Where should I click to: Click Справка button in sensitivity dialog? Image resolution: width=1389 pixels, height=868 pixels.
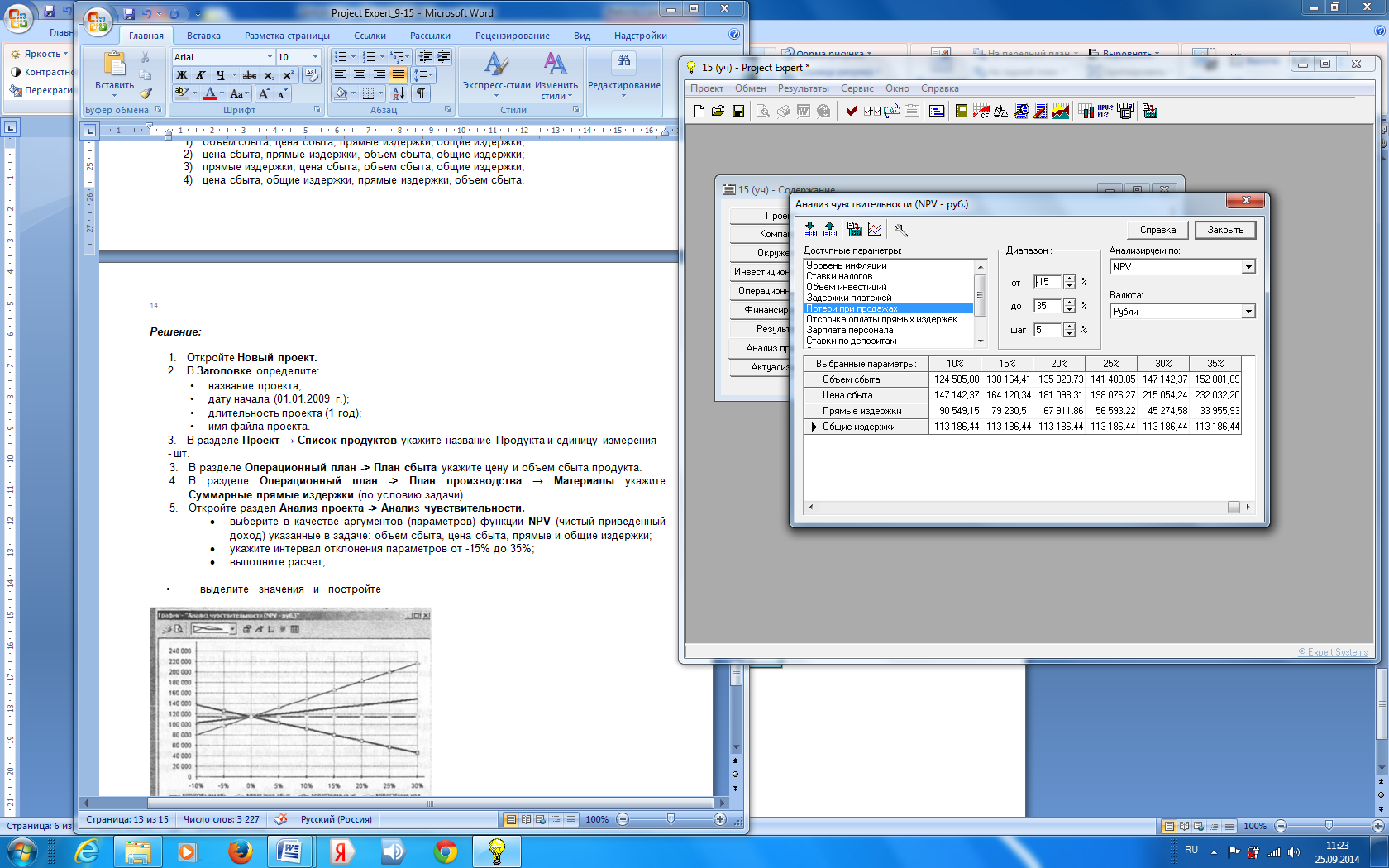pyautogui.click(x=1157, y=230)
